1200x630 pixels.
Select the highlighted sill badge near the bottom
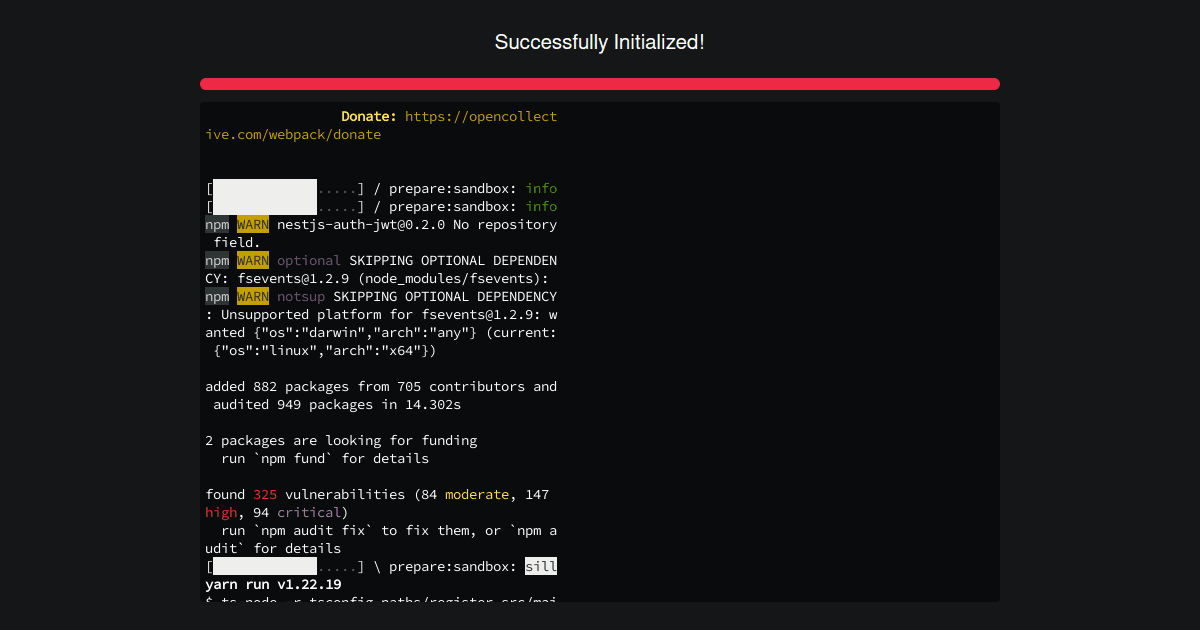(x=541, y=566)
